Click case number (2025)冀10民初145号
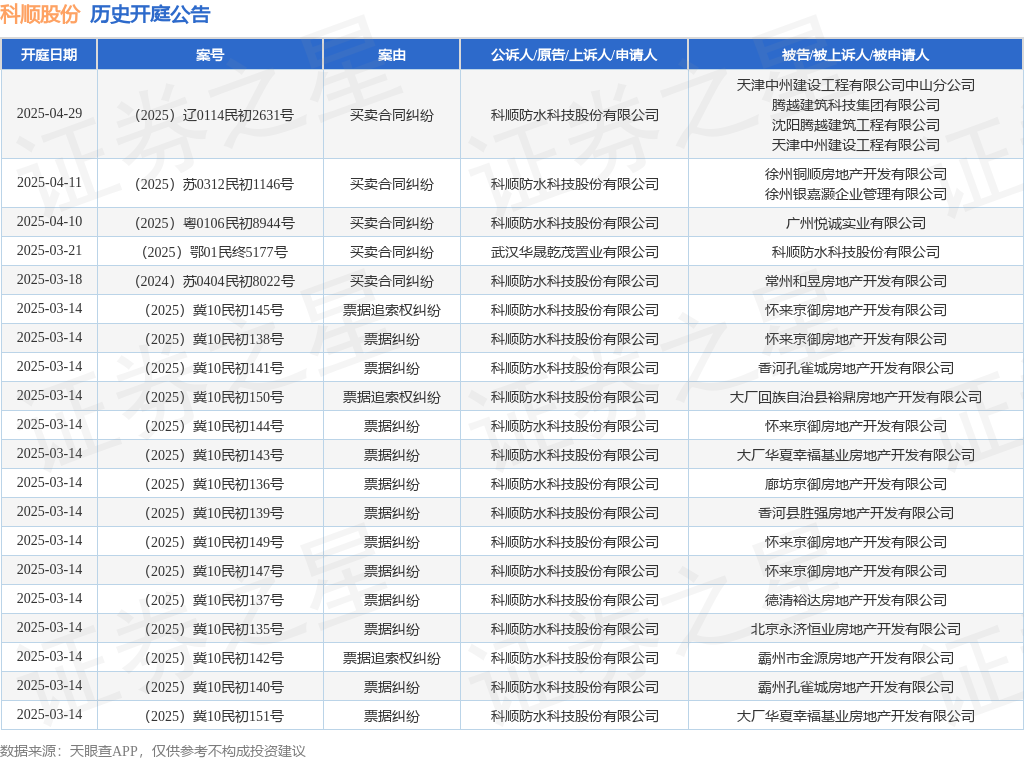Image resolution: width=1024 pixels, height=760 pixels. click(214, 310)
